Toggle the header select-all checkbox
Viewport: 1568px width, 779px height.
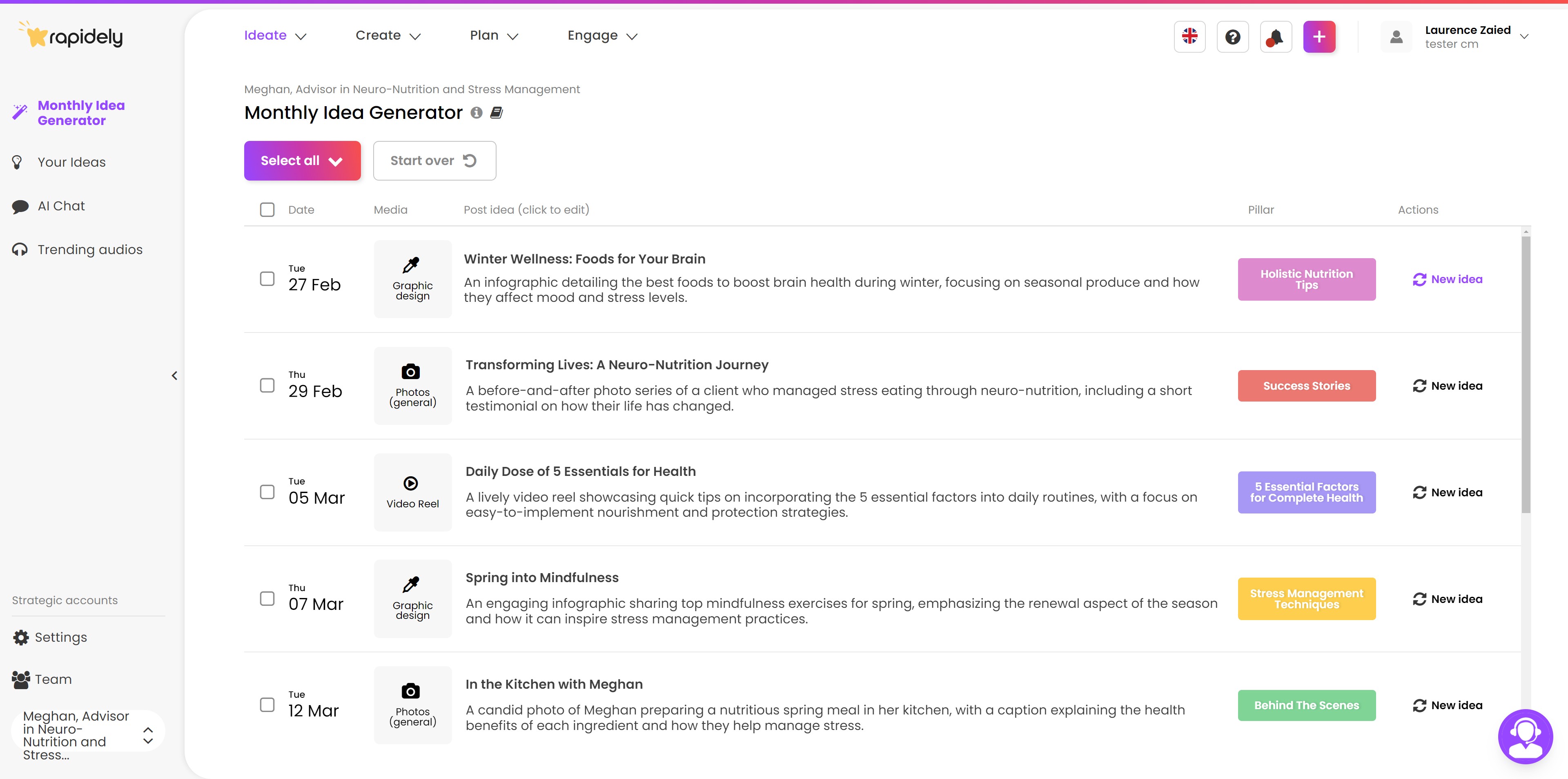[x=267, y=210]
